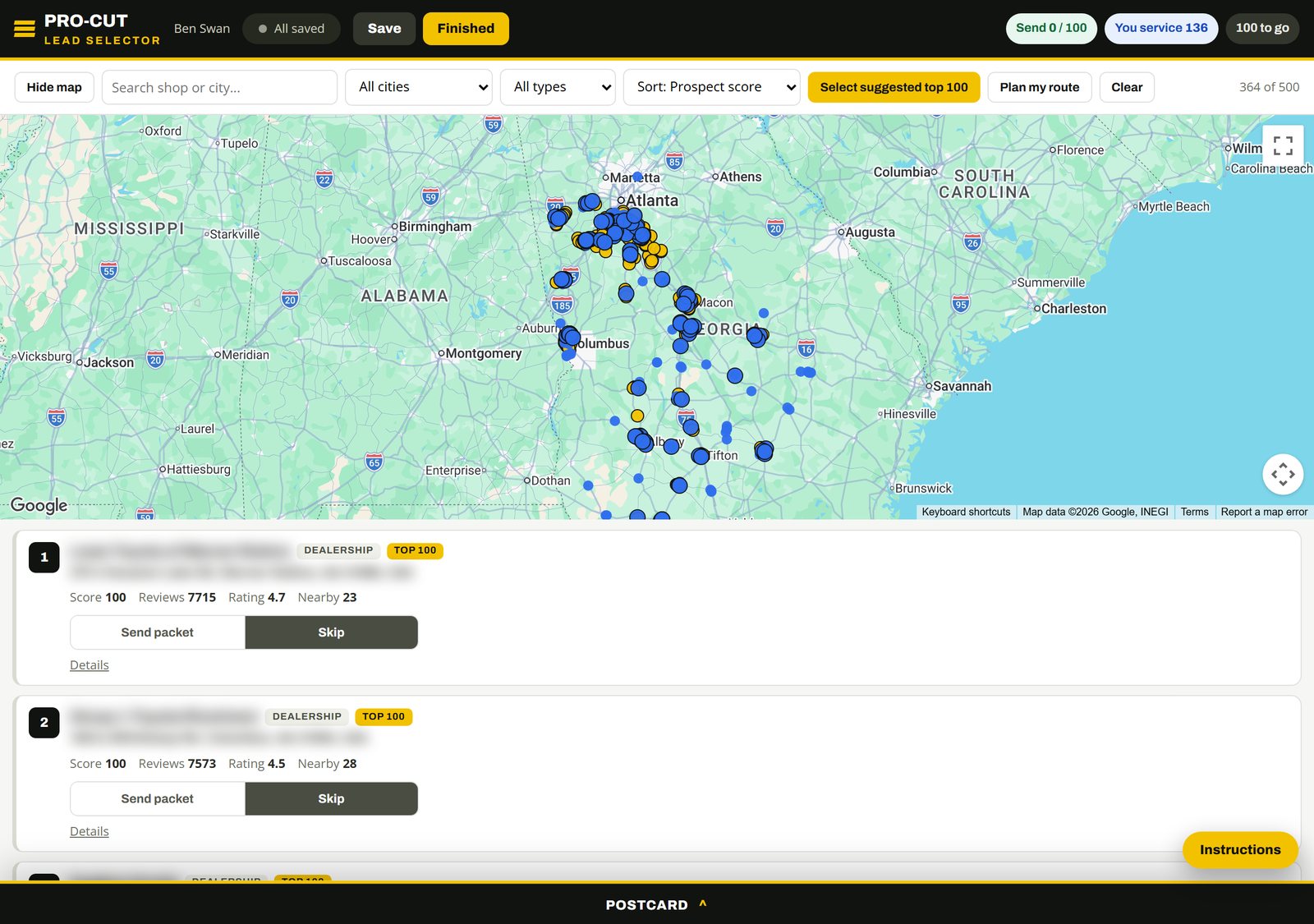Open Details link for lead 2
The width and height of the screenshot is (1314, 924).
pyautogui.click(x=90, y=831)
